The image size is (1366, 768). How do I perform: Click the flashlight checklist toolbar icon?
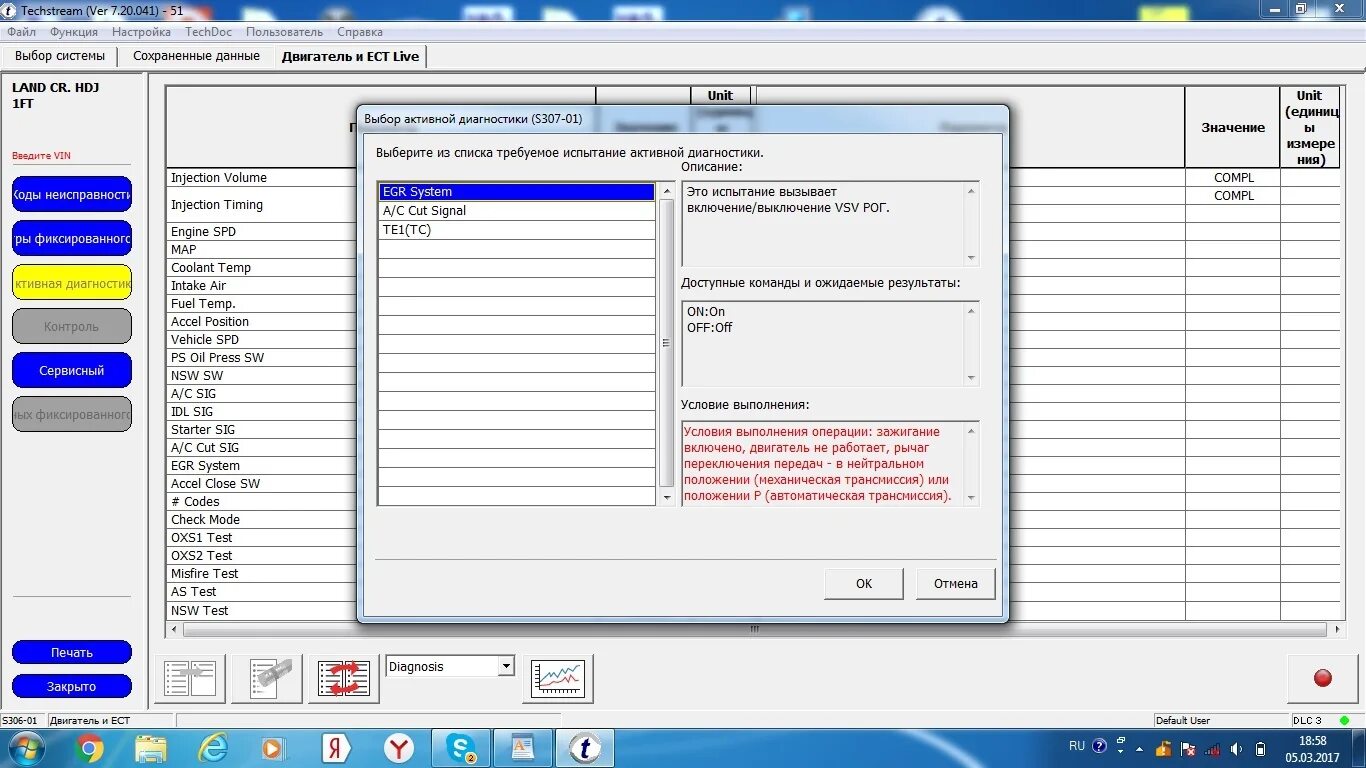click(267, 679)
